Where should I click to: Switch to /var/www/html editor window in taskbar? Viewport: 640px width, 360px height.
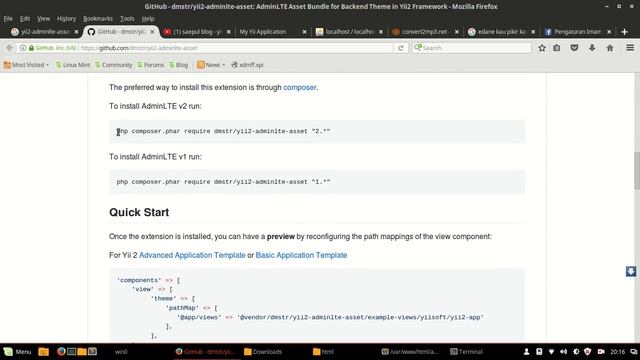(410, 351)
